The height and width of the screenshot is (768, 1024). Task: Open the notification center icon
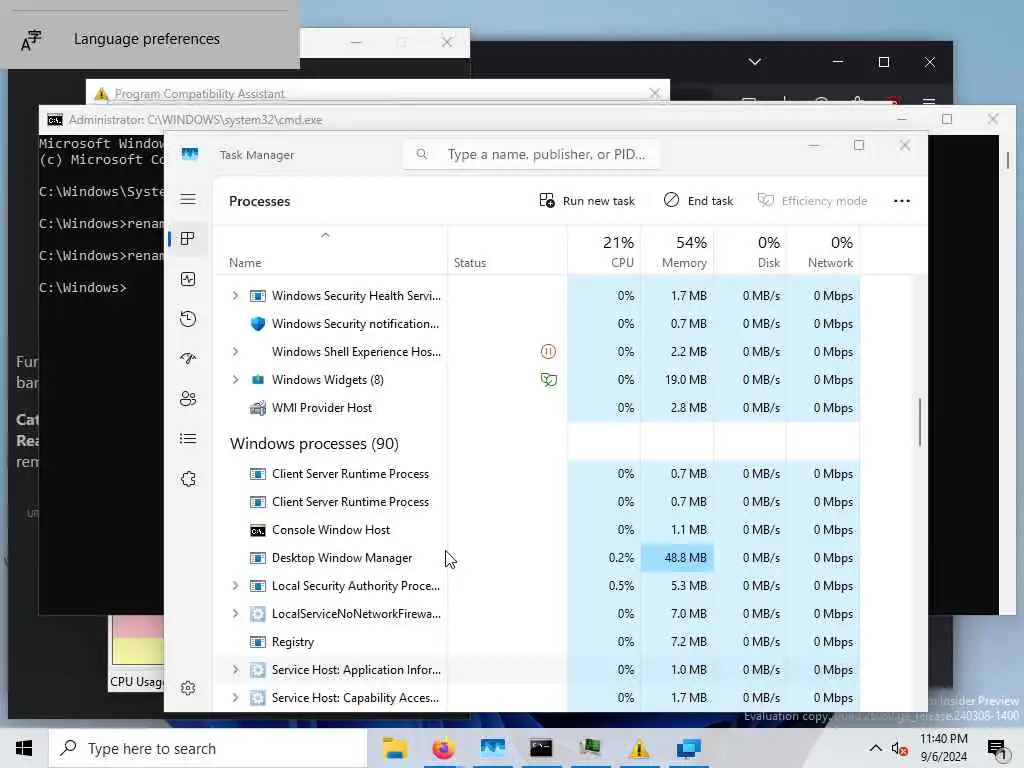tap(997, 749)
